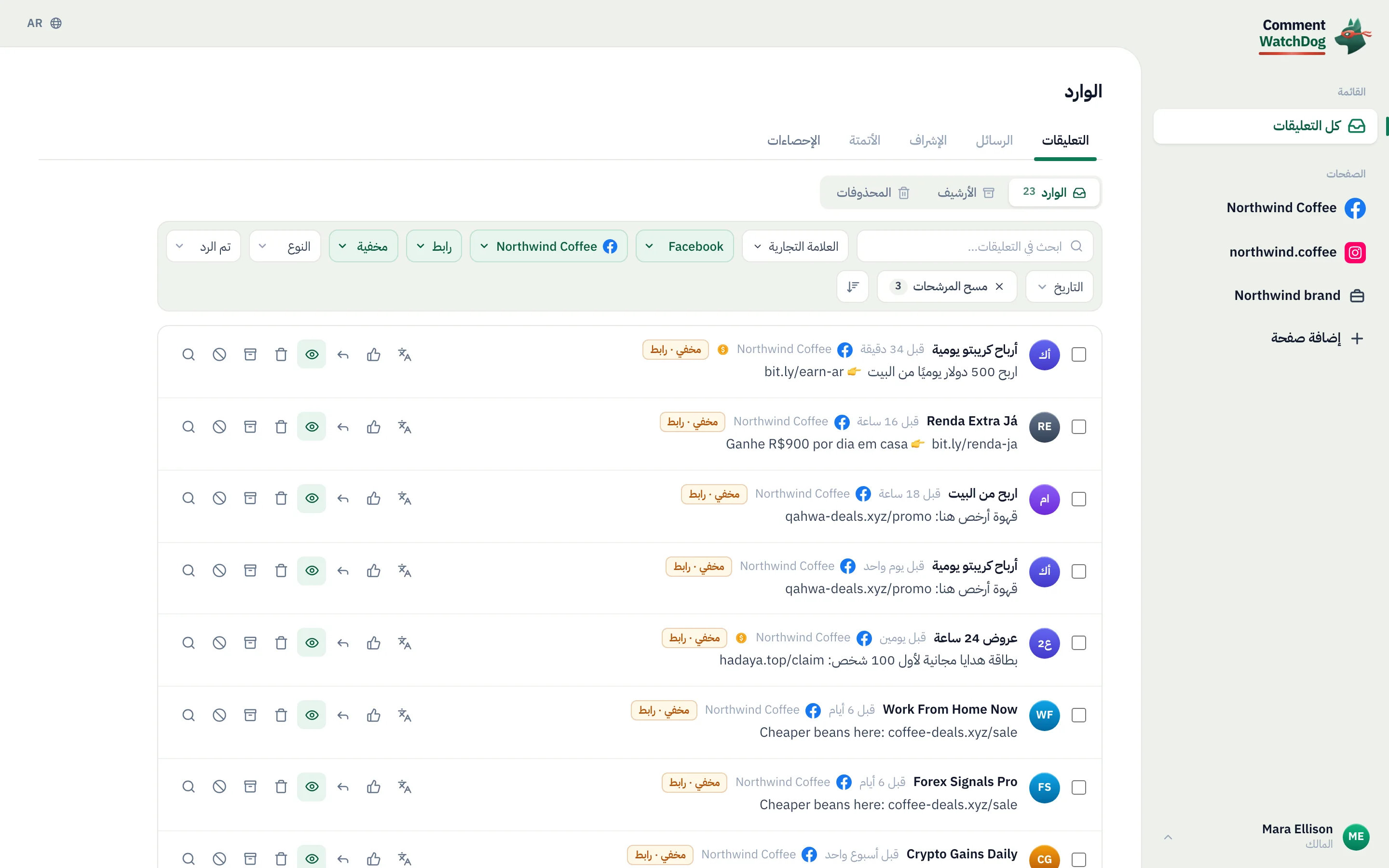Check the اربح من البيت comment checkbox
This screenshot has width=1389, height=868.
tap(1078, 500)
